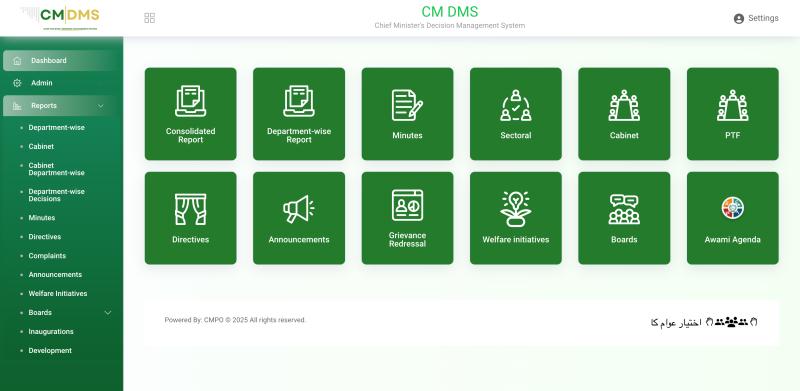Open the Inaugurations sidebar report

[x=51, y=332]
